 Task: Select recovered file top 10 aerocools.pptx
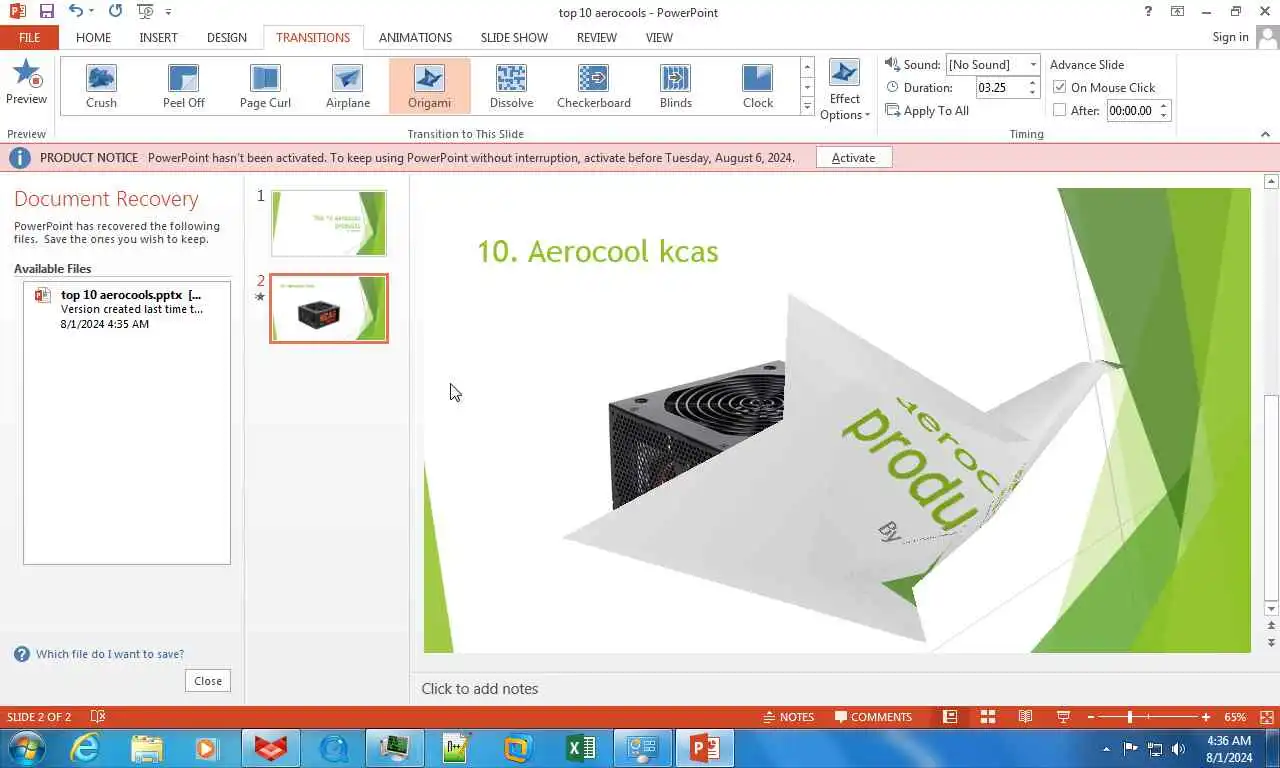pyautogui.click(x=127, y=309)
